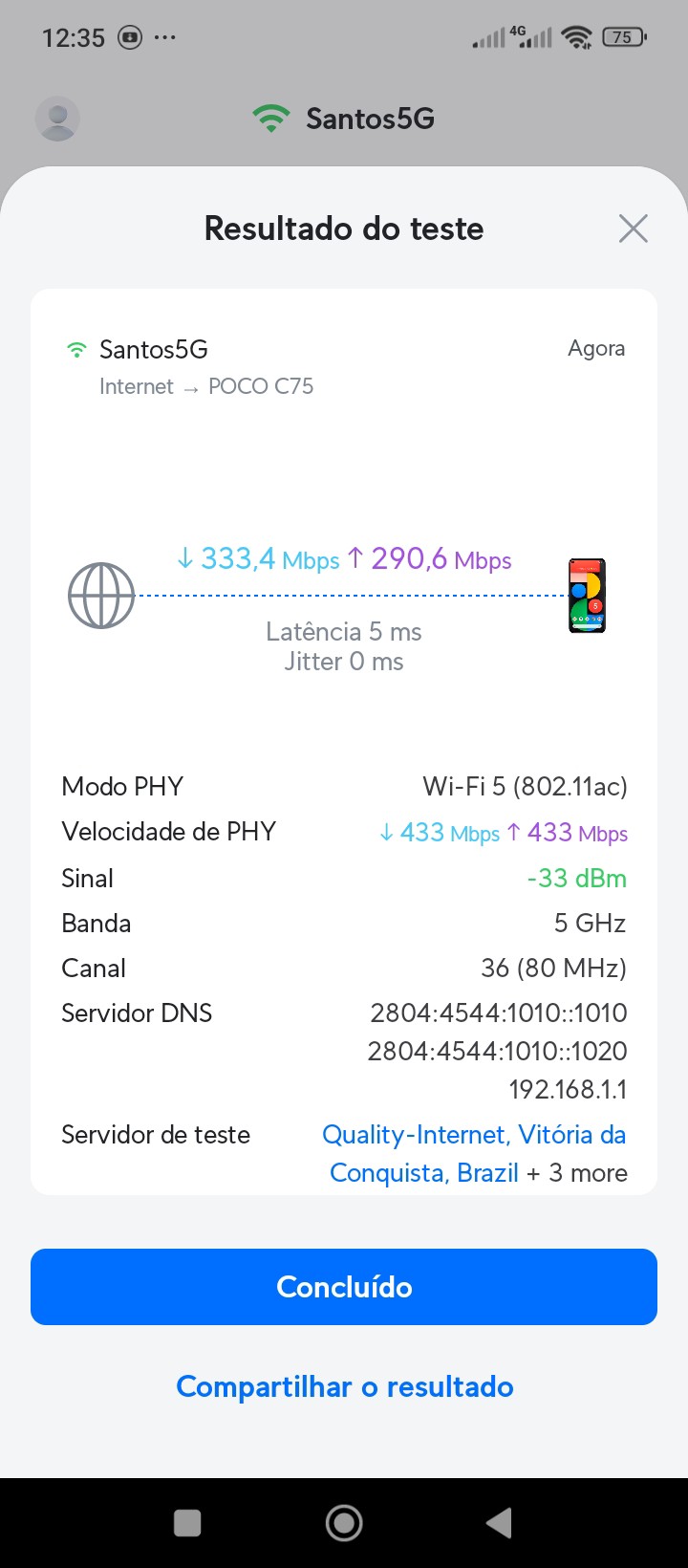Tap the download speed 333,4 Mbps value
688x1568 pixels.
[x=259, y=558]
